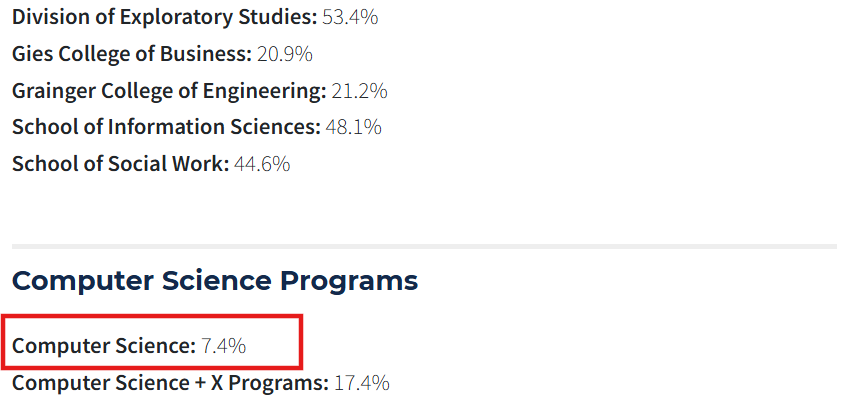This screenshot has height=403, width=843.
Task: Click the 'Computer Science + X Programs' label
Action: pyautogui.click(x=170, y=382)
